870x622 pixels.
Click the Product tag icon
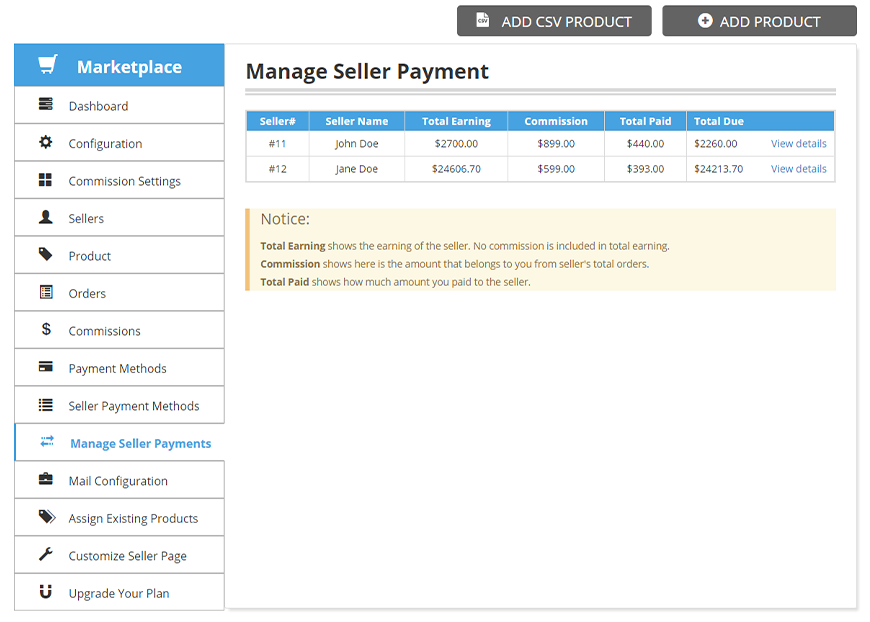tap(45, 254)
